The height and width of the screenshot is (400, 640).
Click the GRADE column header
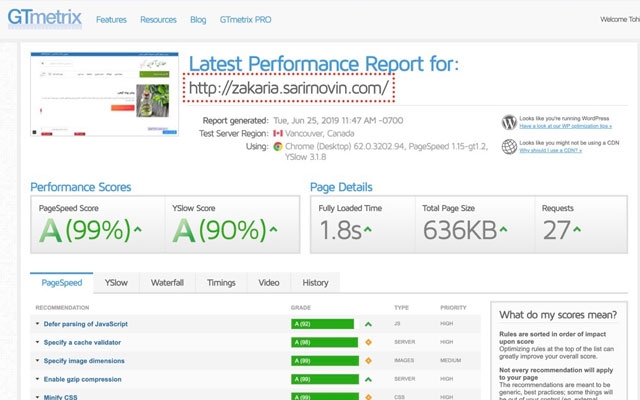click(301, 307)
